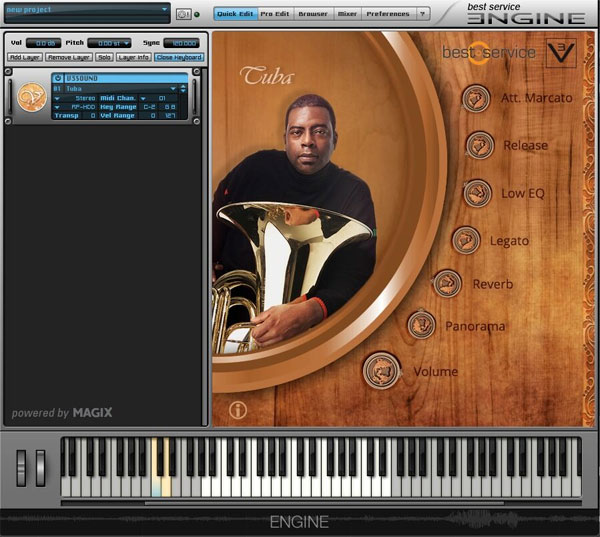Step through presets with the up/down arrows
The image size is (600, 537).
pyautogui.click(x=183, y=88)
